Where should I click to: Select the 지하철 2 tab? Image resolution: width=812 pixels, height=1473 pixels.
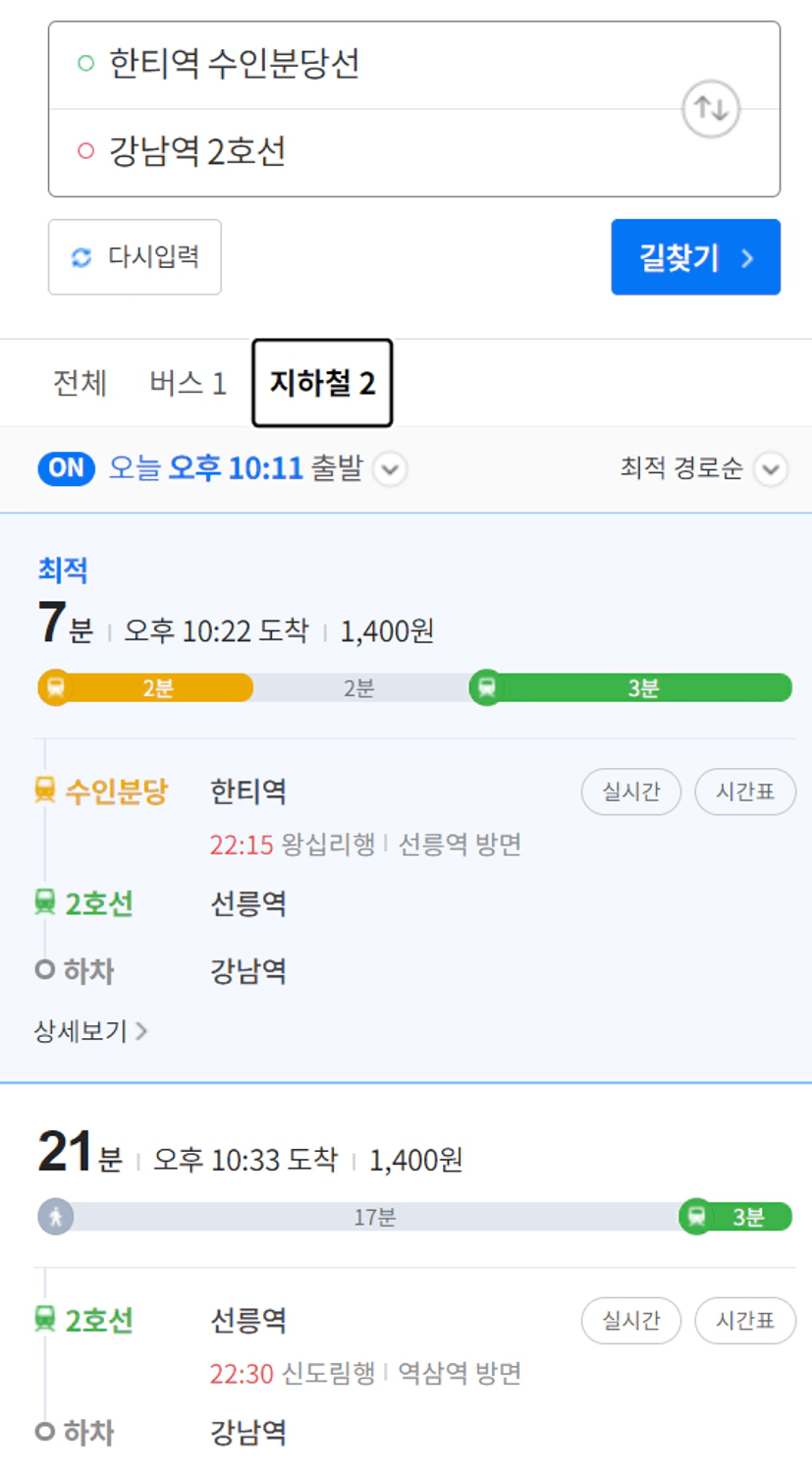(x=322, y=383)
